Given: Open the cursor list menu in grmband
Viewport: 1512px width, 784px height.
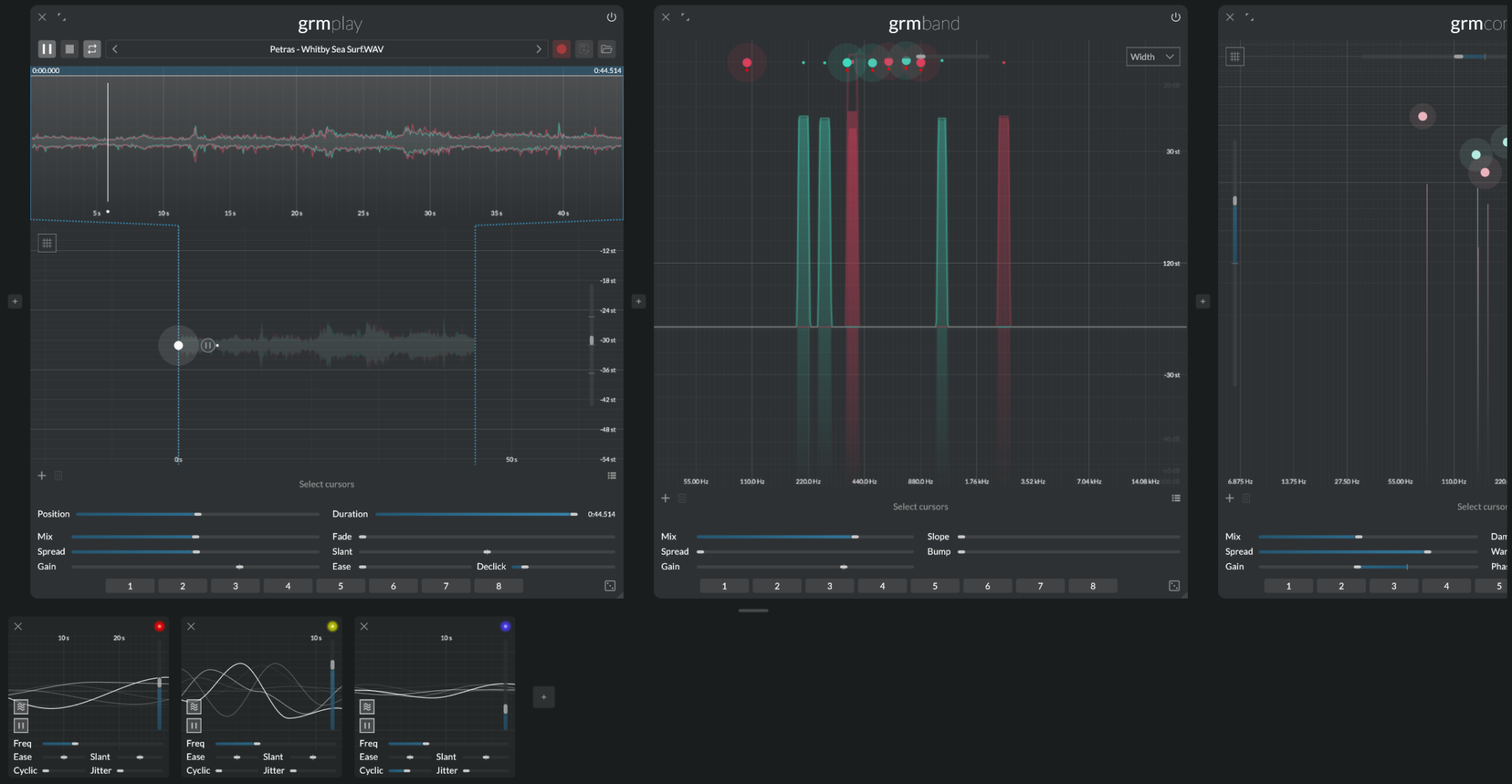Looking at the screenshot, I should point(1175,498).
